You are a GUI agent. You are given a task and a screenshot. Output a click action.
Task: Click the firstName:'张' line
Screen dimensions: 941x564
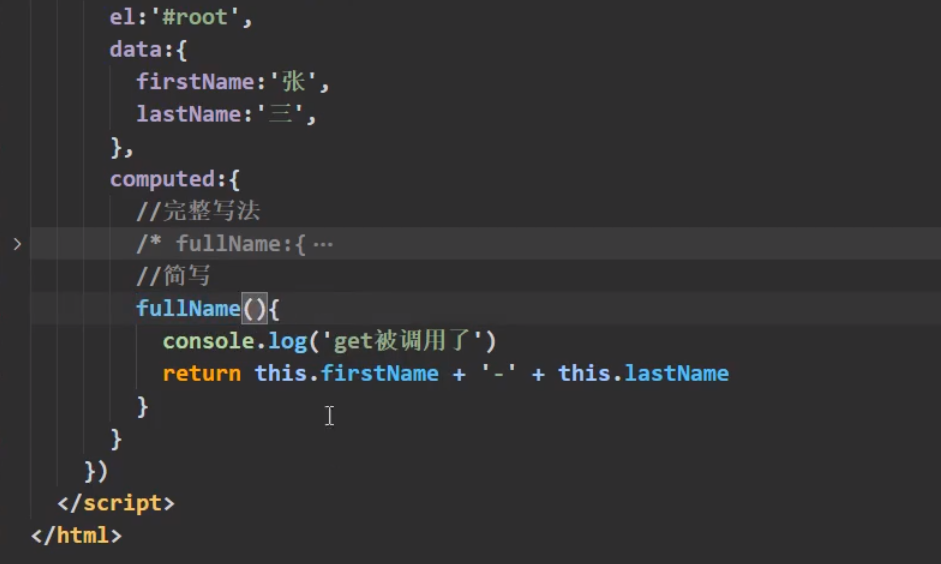[x=233, y=82]
